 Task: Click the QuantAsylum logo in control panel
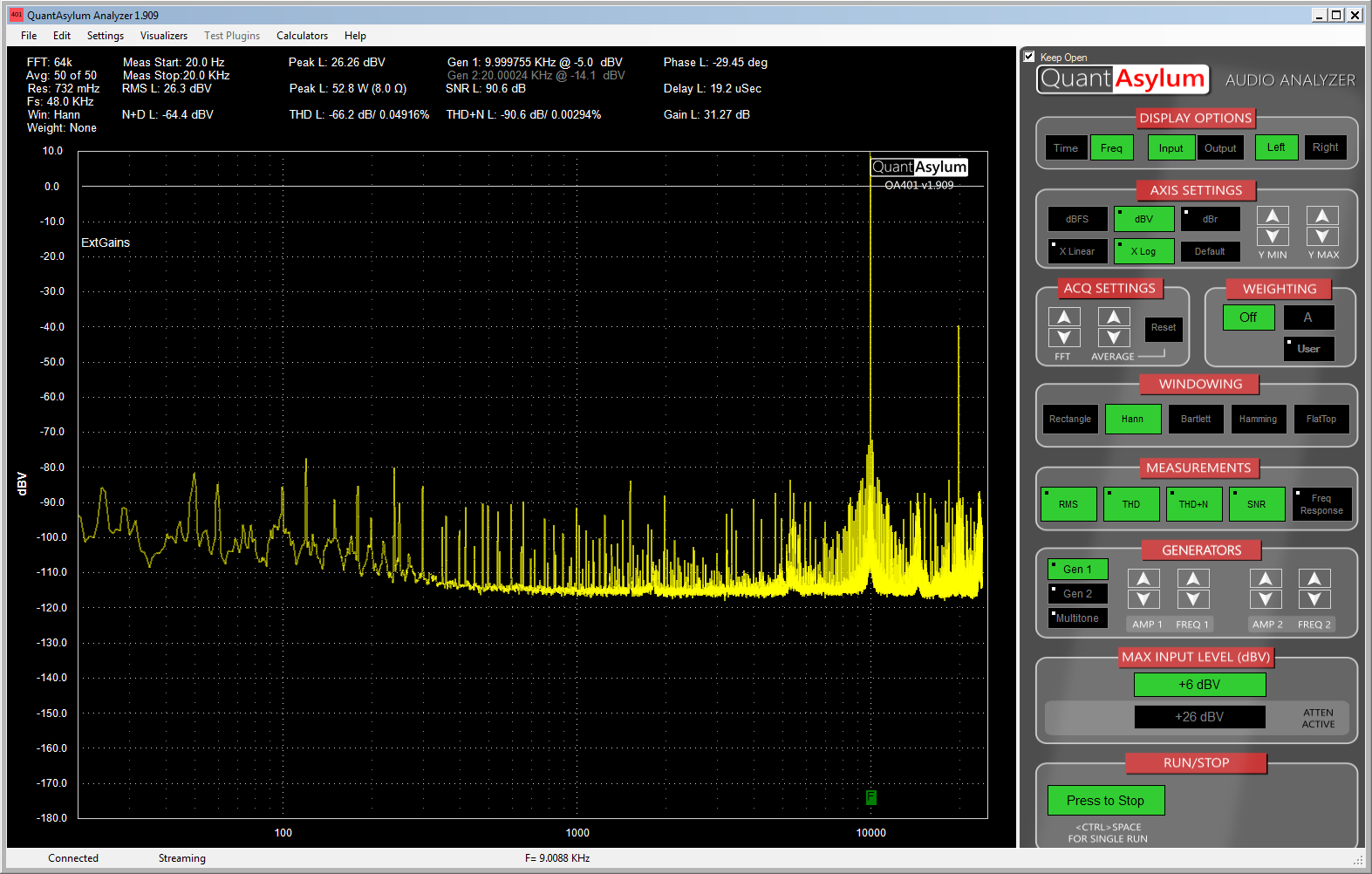click(x=1123, y=79)
